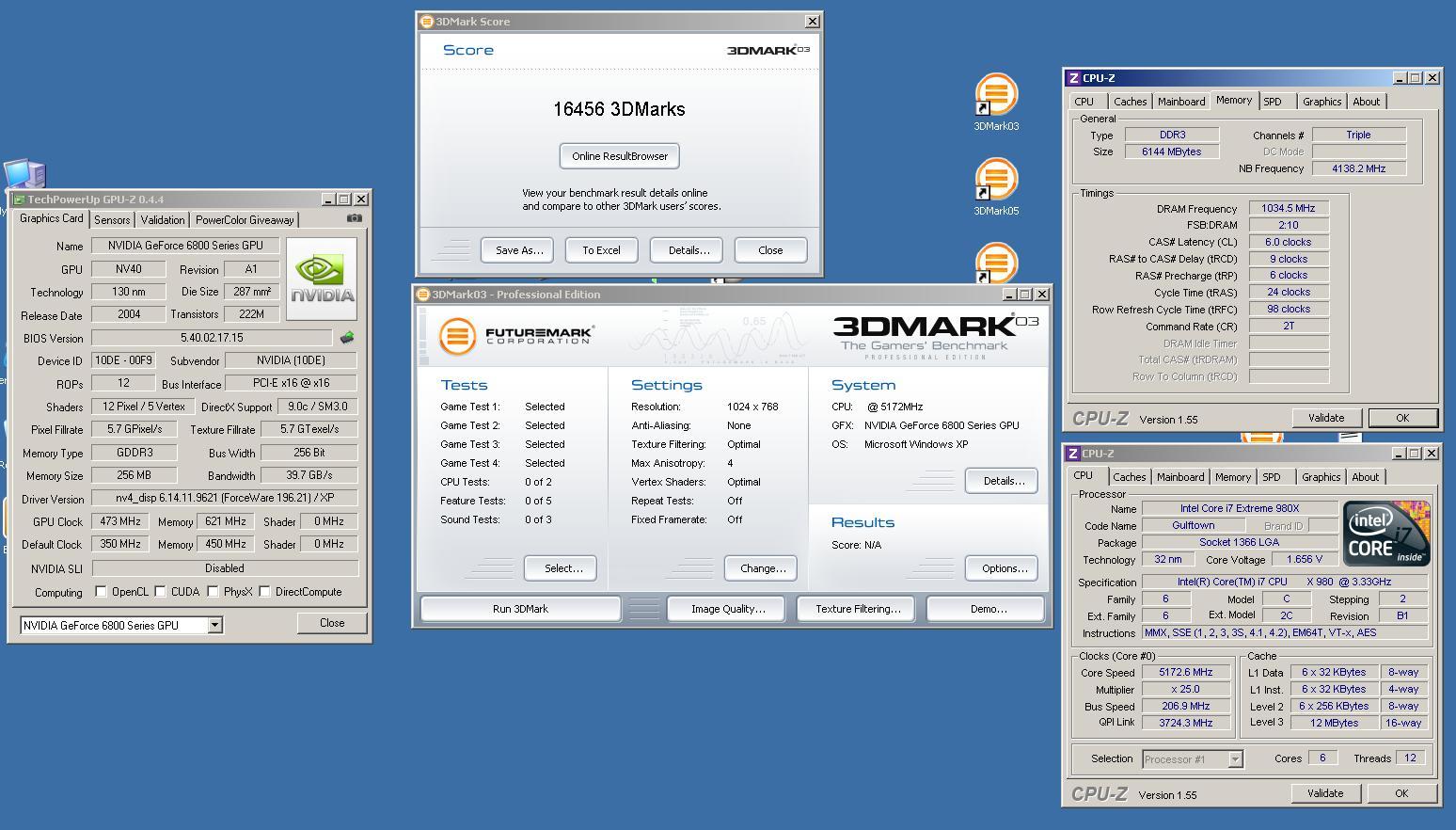The width and height of the screenshot is (1456, 830).
Task: Open the Processor #1 selection dropdown
Action: coord(1235,759)
